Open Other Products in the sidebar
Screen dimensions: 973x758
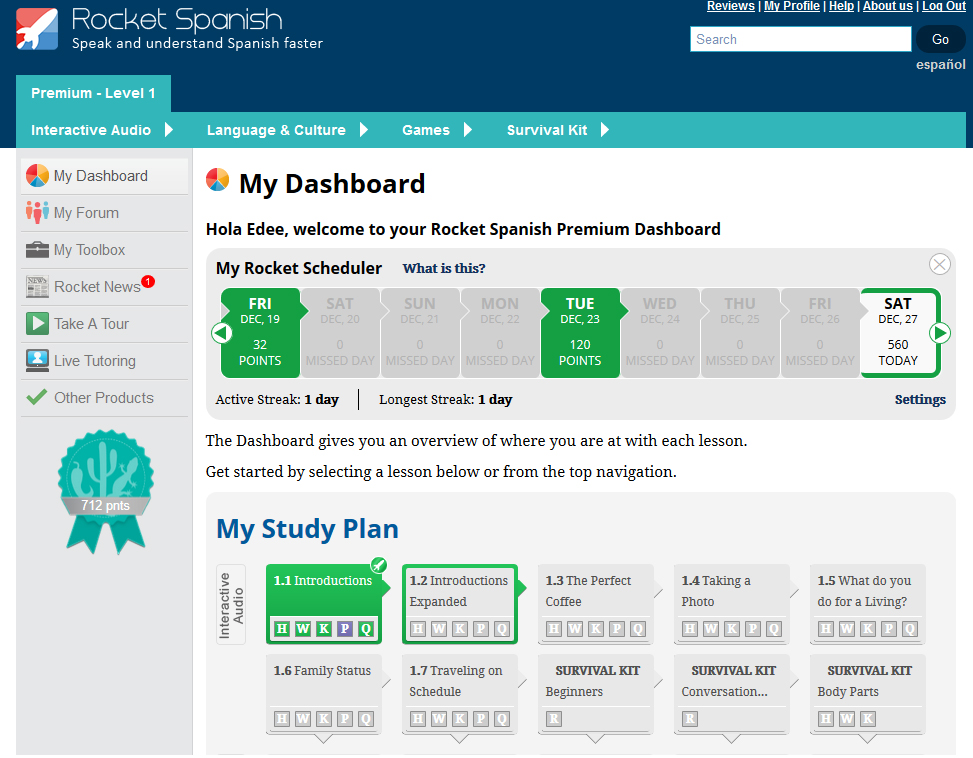click(104, 398)
